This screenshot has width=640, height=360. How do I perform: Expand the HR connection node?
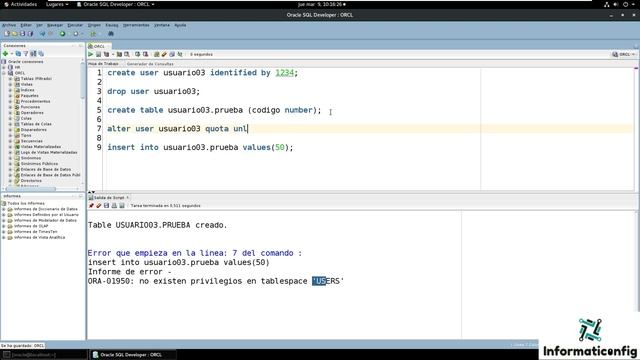4,67
